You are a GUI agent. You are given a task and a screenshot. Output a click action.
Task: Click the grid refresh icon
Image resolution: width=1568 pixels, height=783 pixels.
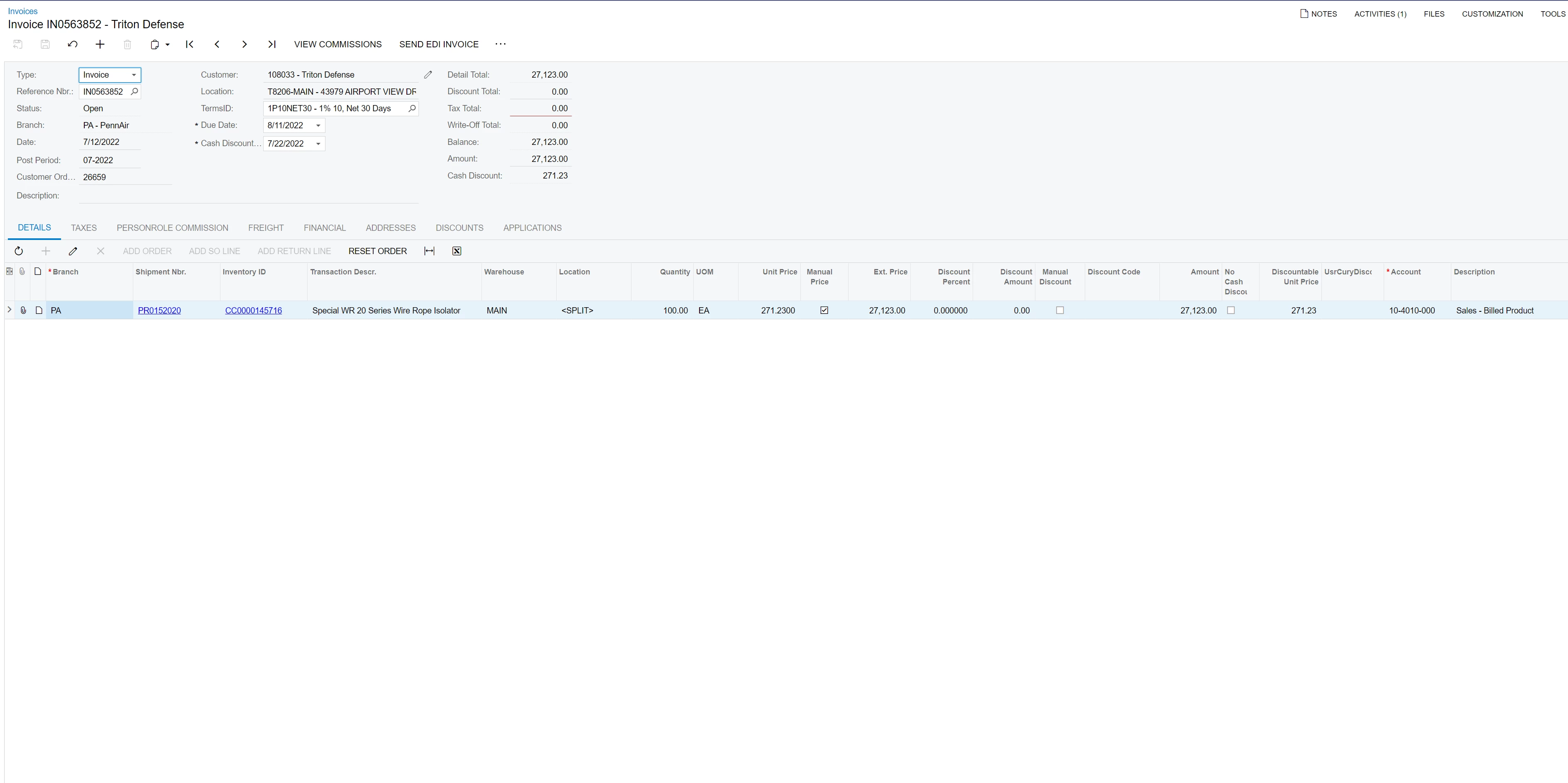tap(19, 251)
